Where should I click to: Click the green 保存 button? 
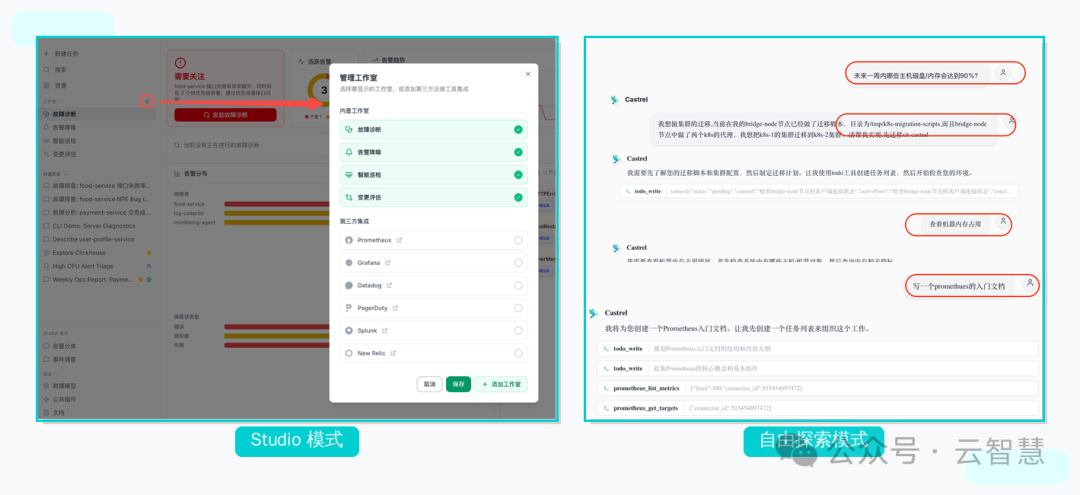click(459, 384)
